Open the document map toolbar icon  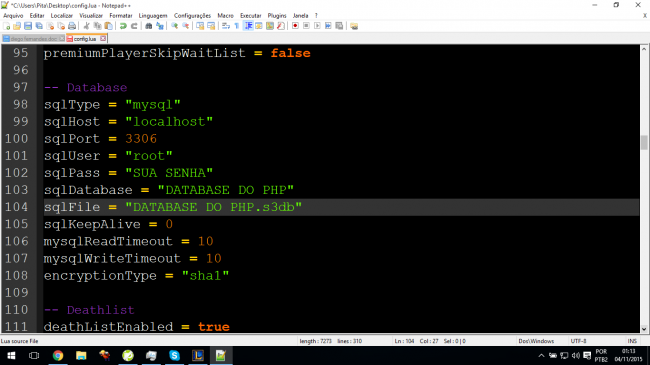coord(270,26)
